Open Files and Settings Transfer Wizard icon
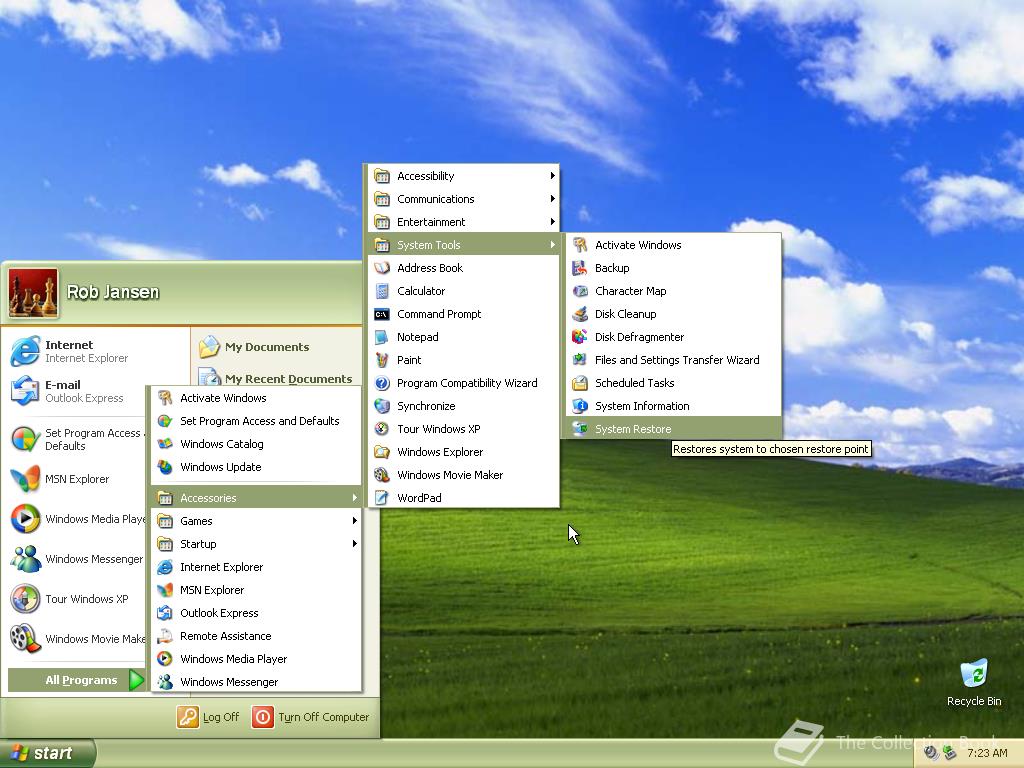The image size is (1024, 768). click(x=579, y=360)
